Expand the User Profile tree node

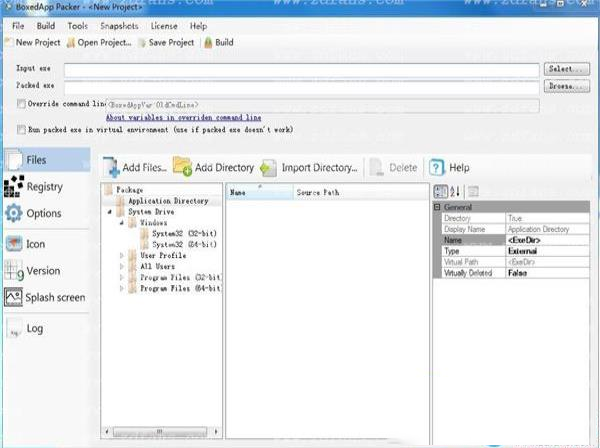(x=122, y=255)
